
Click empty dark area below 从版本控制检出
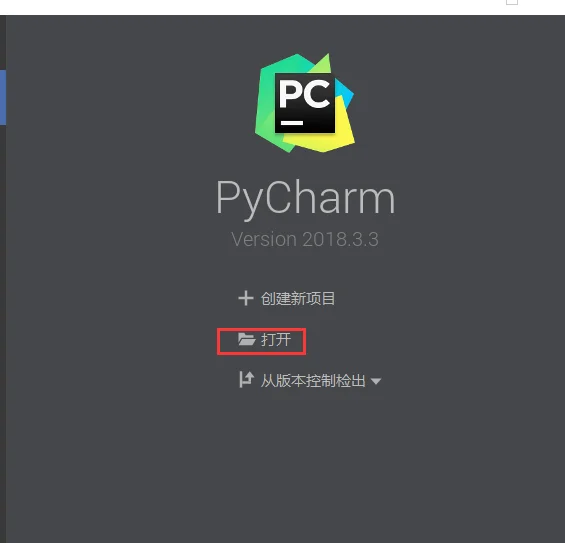[x=306, y=468]
